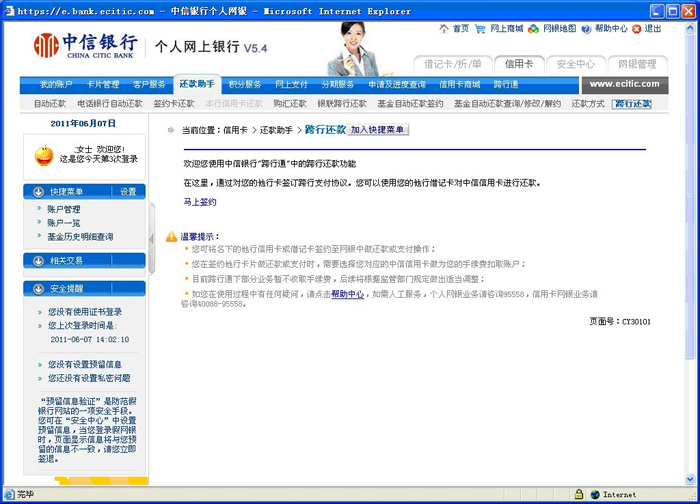Collapse the 安全提醒 section
Viewport: 700px width, 504px height.
39,289
